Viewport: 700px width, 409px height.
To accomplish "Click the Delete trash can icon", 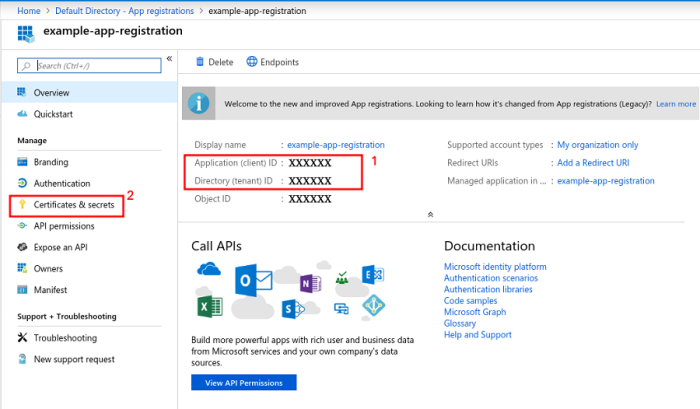I will [x=200, y=62].
